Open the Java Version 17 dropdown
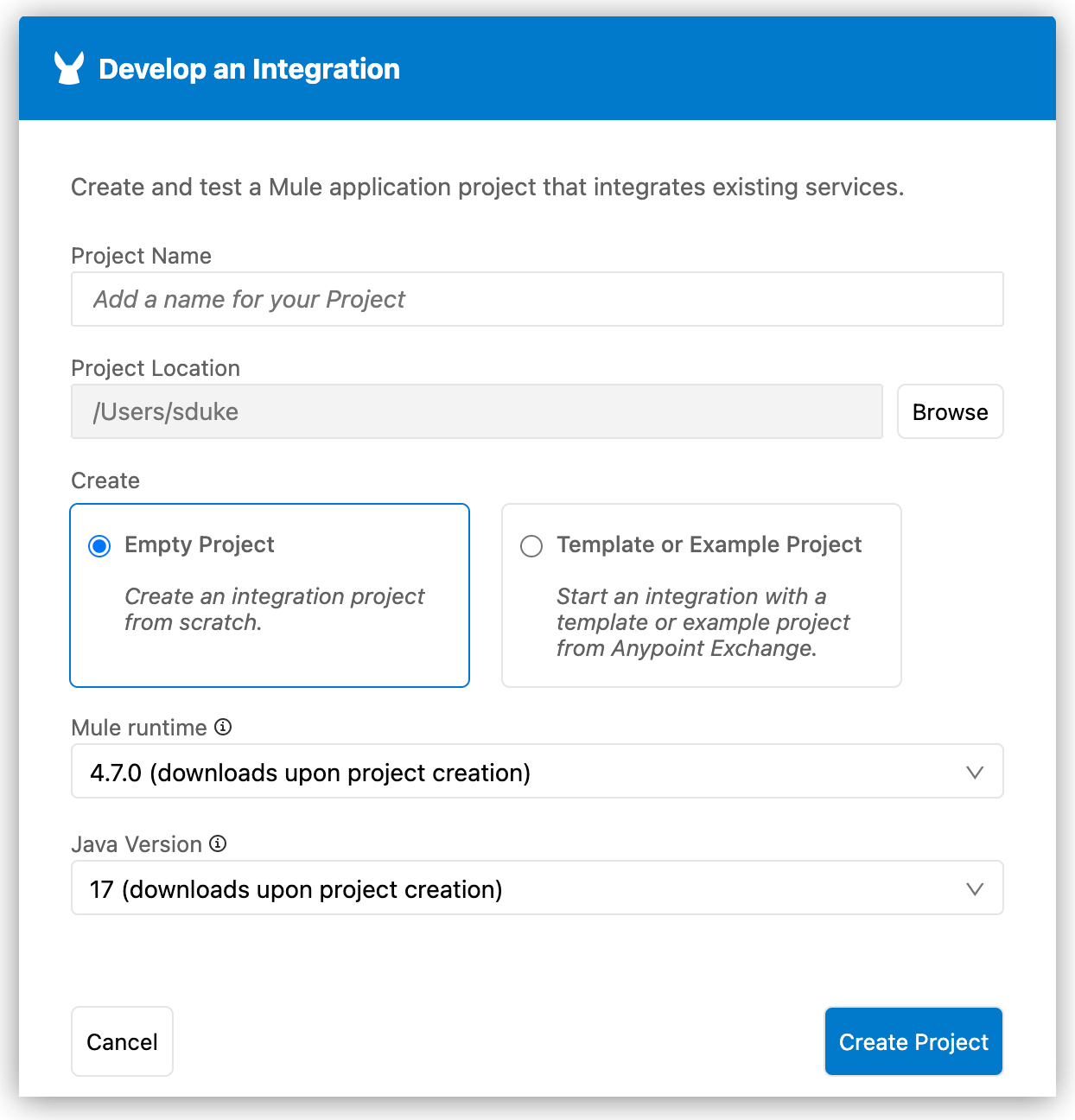 click(x=536, y=888)
